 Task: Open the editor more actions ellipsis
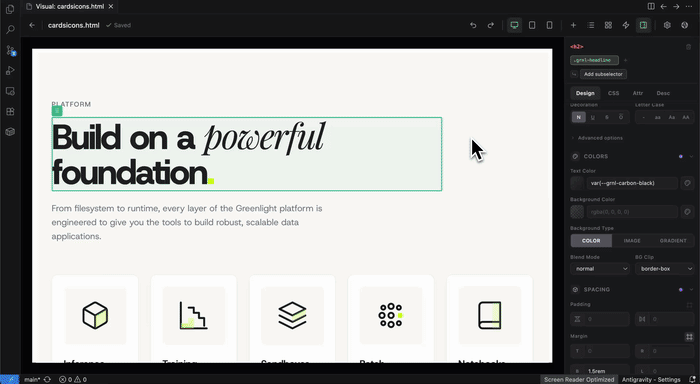coord(688,6)
